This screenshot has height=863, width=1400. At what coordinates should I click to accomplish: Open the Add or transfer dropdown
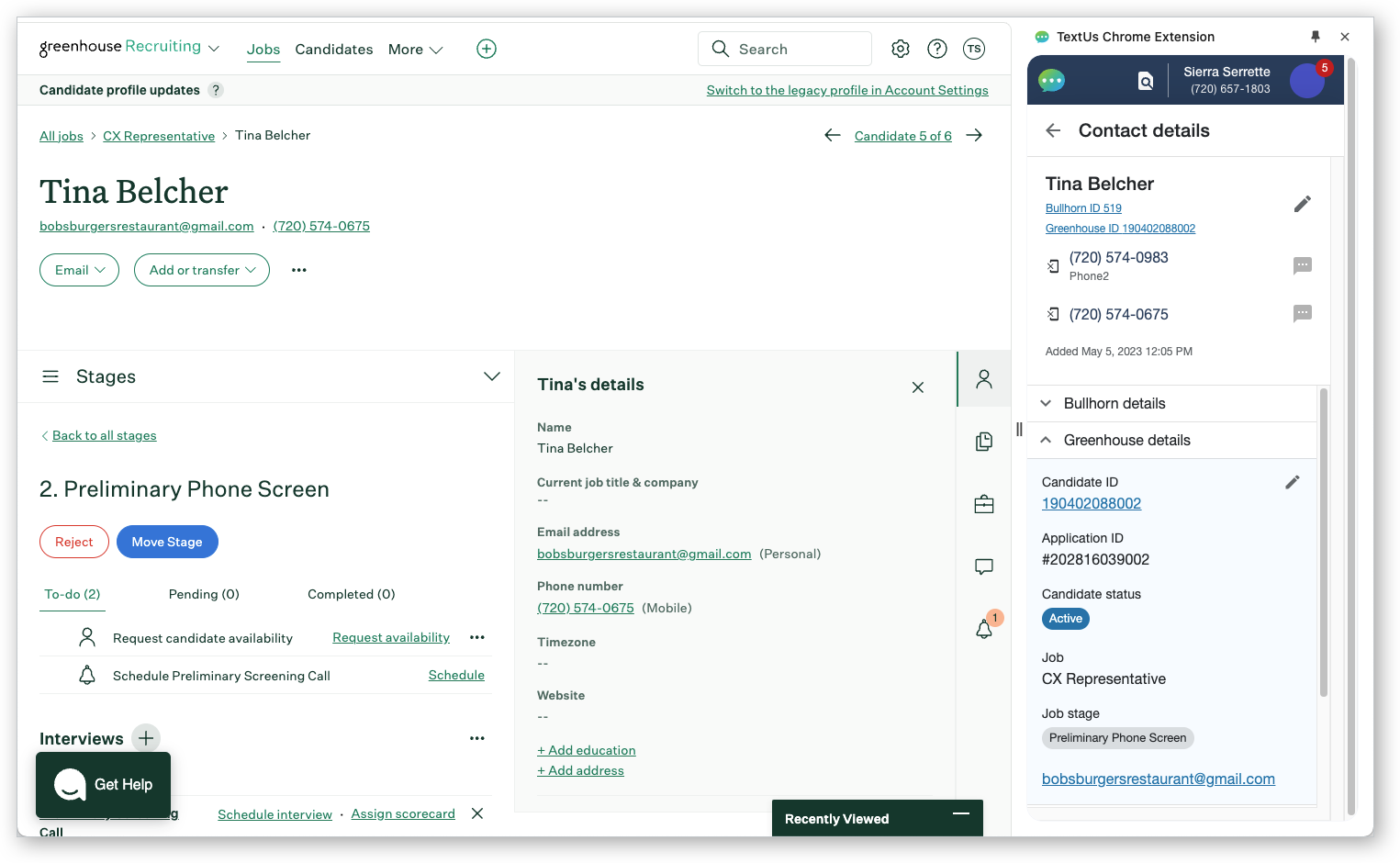pos(202,270)
